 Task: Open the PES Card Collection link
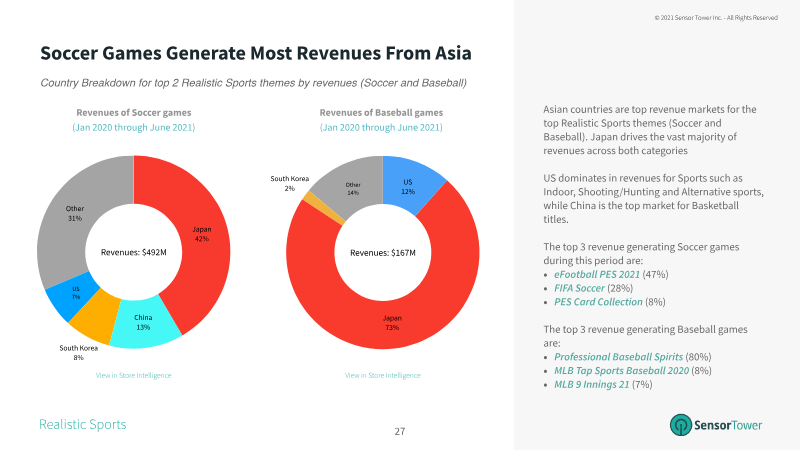pyautogui.click(x=598, y=302)
